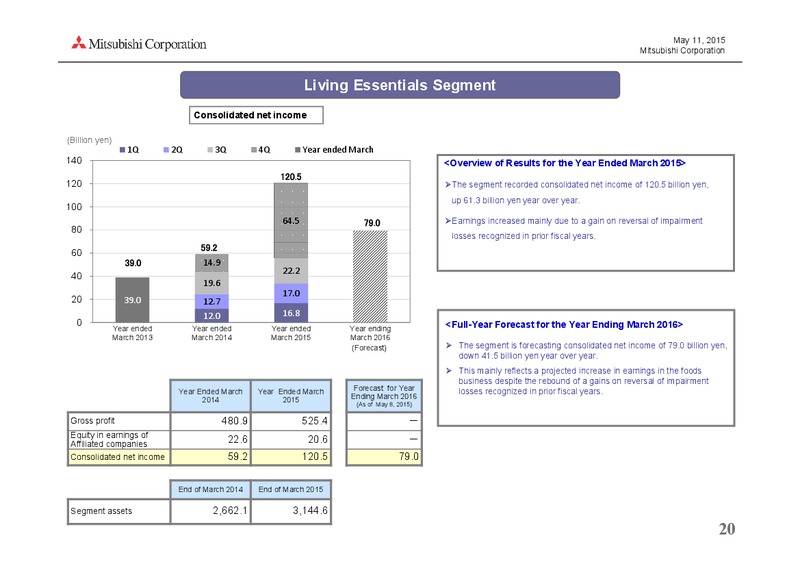
Task: Click the Year ended March legend swatch
Action: point(297,150)
